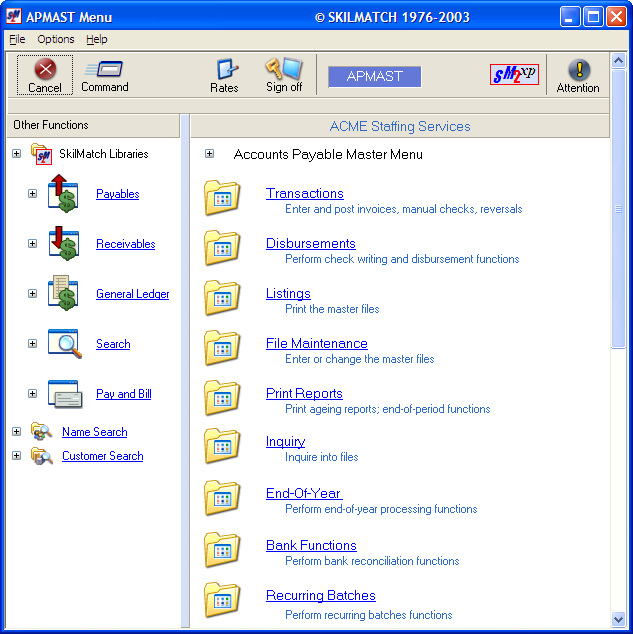633x634 pixels.
Task: Open the General Ledger link
Action: point(133,294)
